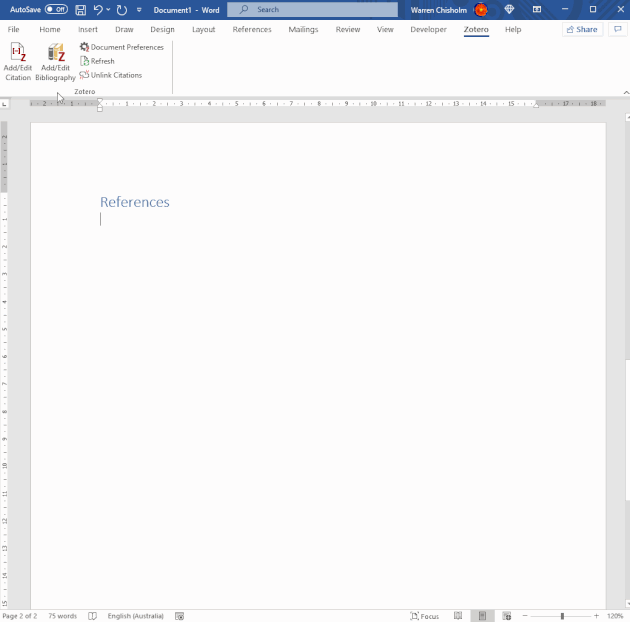Screen dimensions: 630x622
Task: Switch to Read Mode view
Action: 458,616
